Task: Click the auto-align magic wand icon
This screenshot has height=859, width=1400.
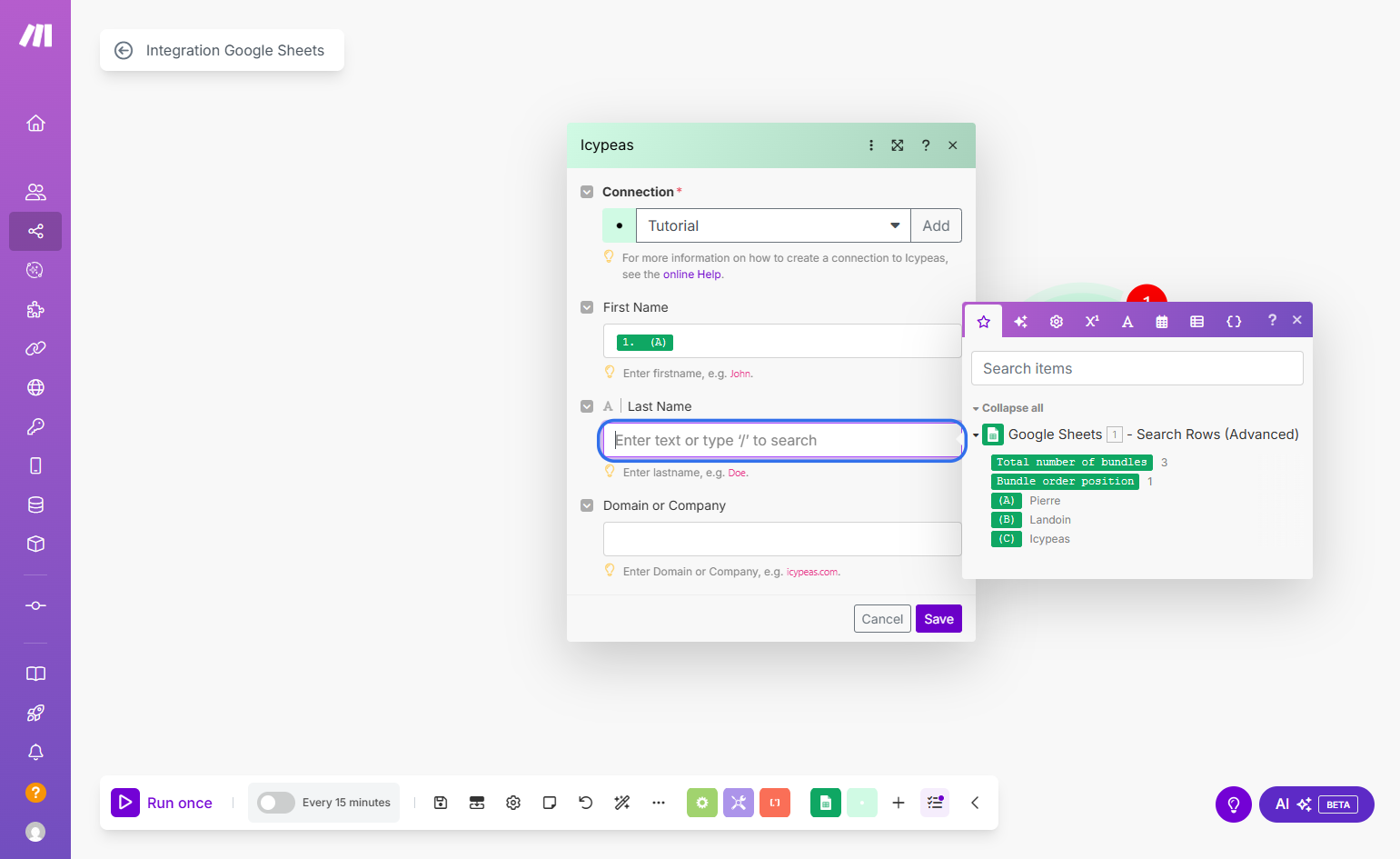Action: pyautogui.click(x=622, y=803)
